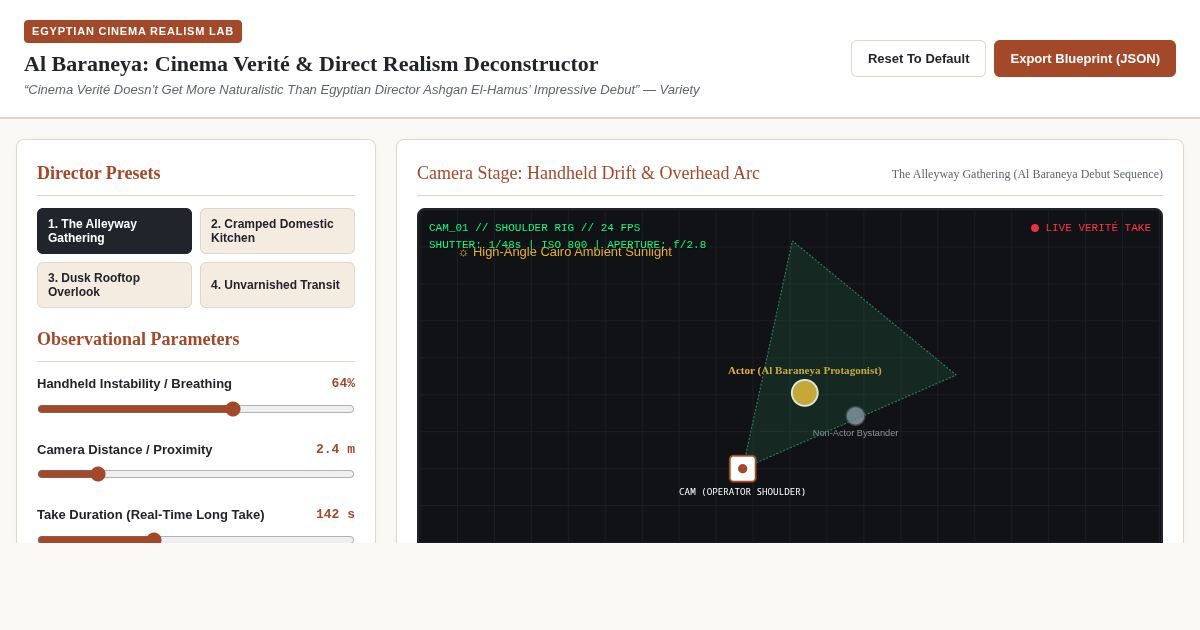Click the CAM_01 shoulder rig readout
The width and height of the screenshot is (1200, 630).
tap(534, 228)
